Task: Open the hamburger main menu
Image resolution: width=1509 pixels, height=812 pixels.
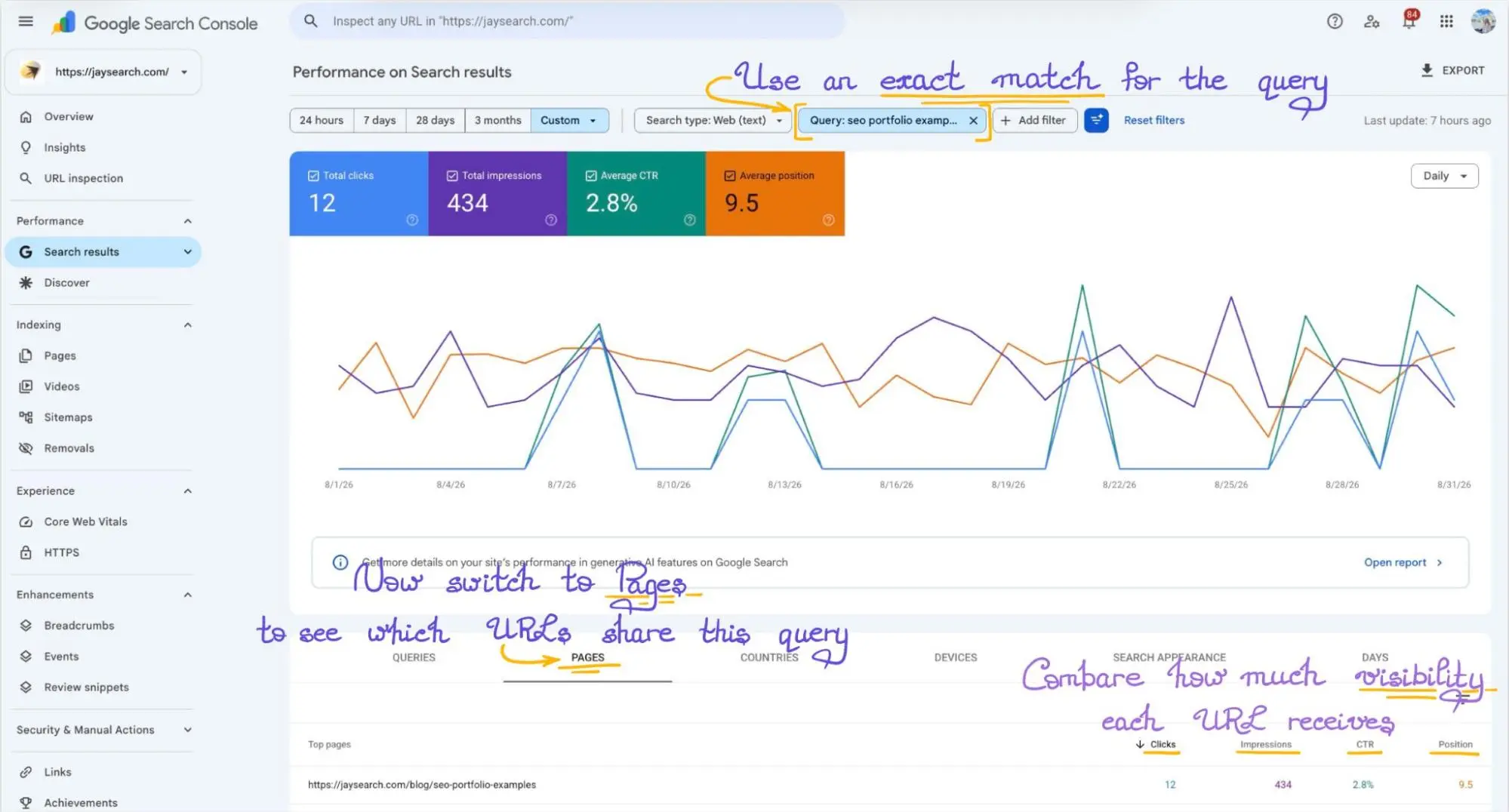Action: point(26,21)
